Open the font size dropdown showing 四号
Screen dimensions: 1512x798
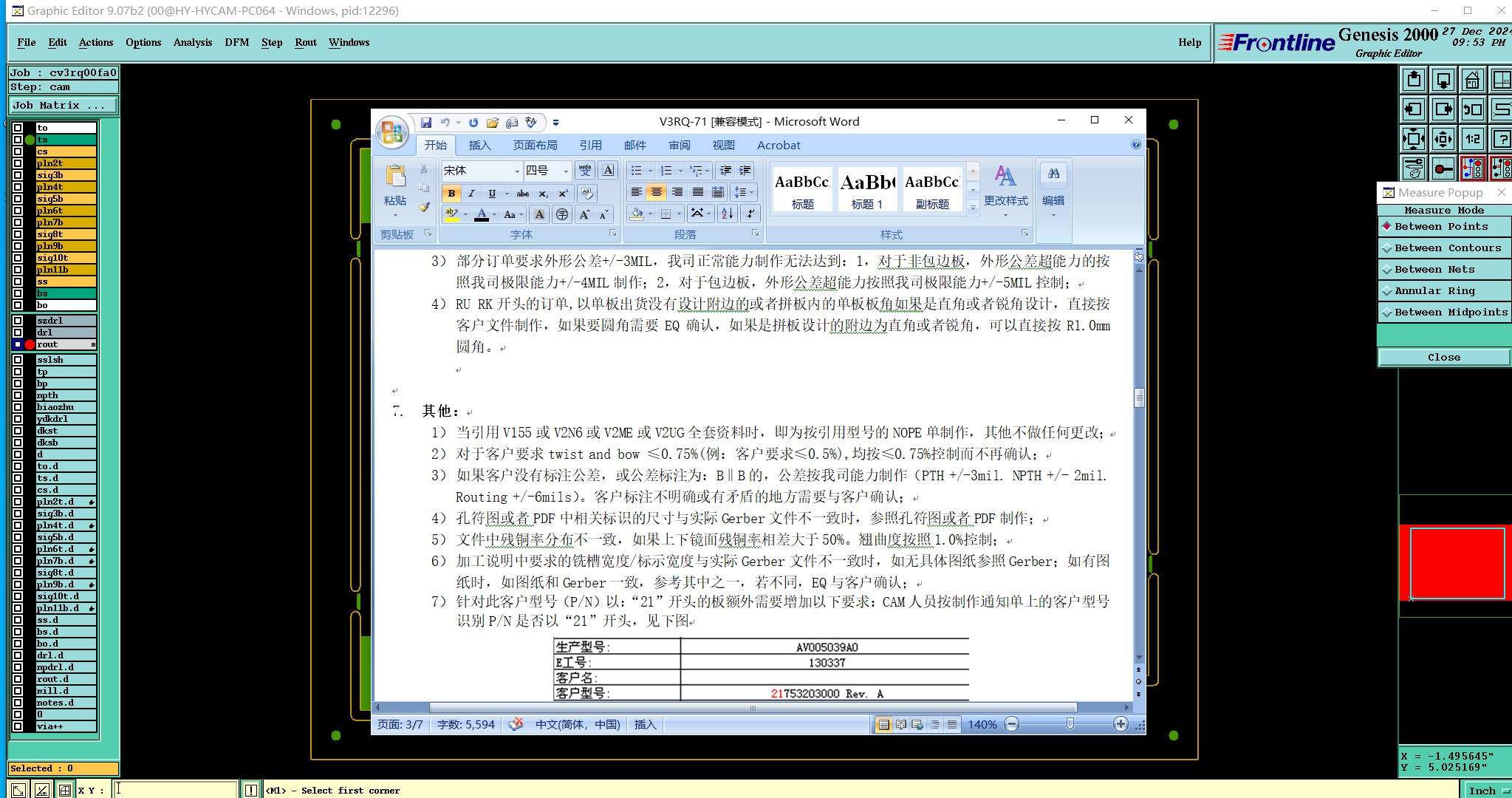point(566,171)
